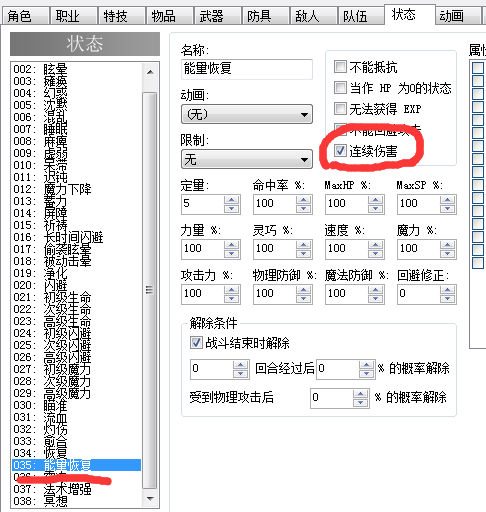Open the 限制 dropdown showing 无

pos(247,159)
